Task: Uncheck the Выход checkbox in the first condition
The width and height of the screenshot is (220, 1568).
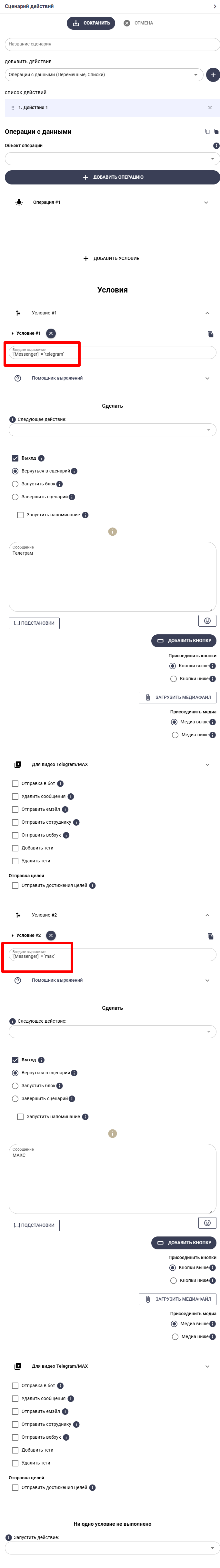Action: tap(15, 458)
